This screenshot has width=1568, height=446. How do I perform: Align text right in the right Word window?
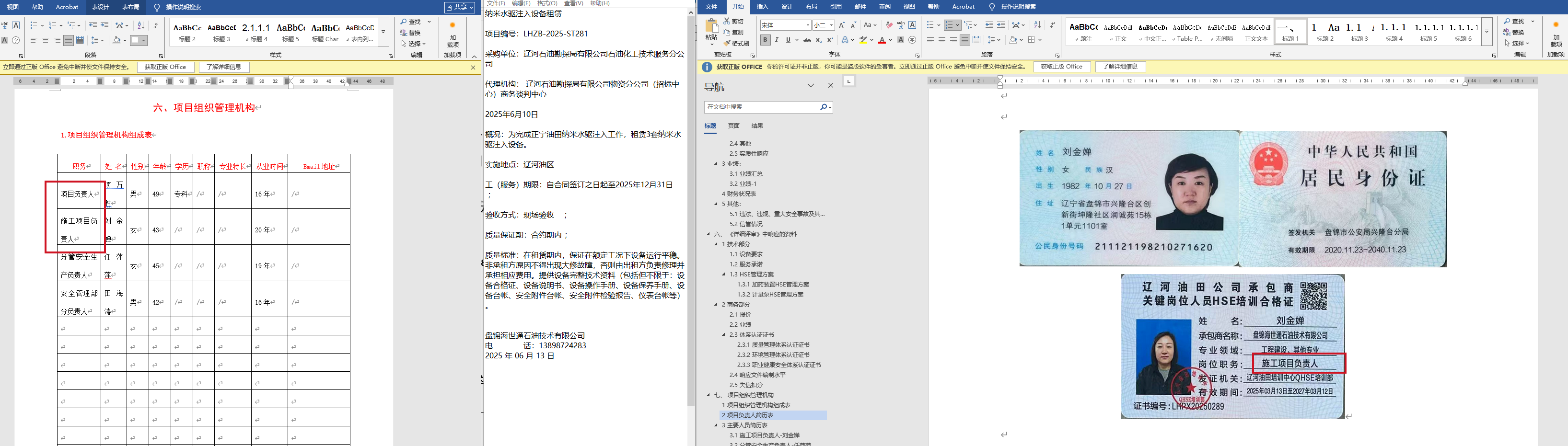(953, 40)
